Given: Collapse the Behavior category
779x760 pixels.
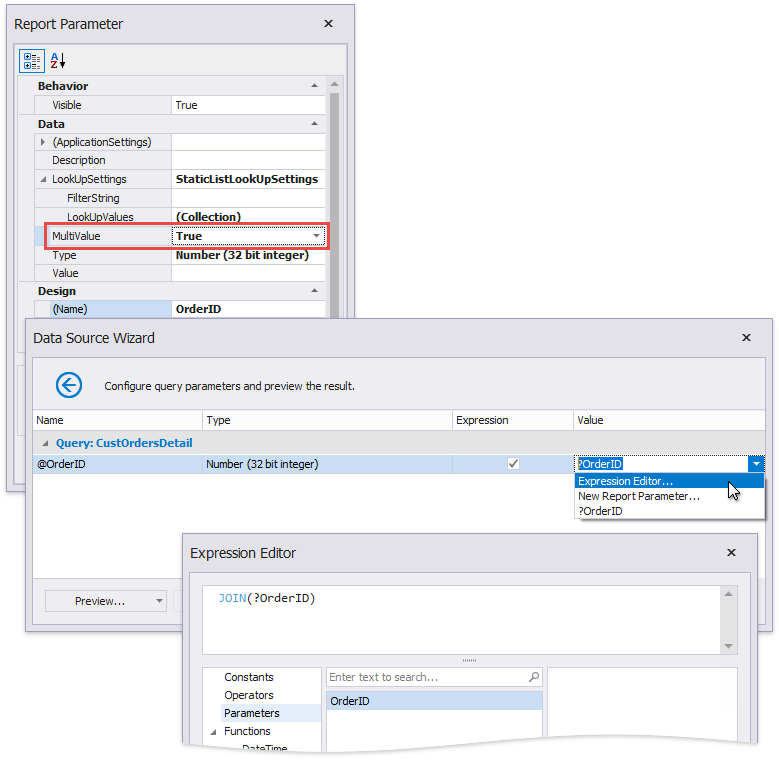Looking at the screenshot, I should pyautogui.click(x=315, y=87).
